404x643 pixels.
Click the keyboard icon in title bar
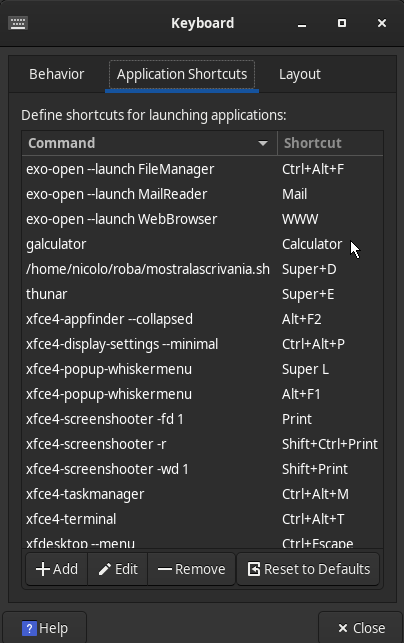click(x=18, y=23)
